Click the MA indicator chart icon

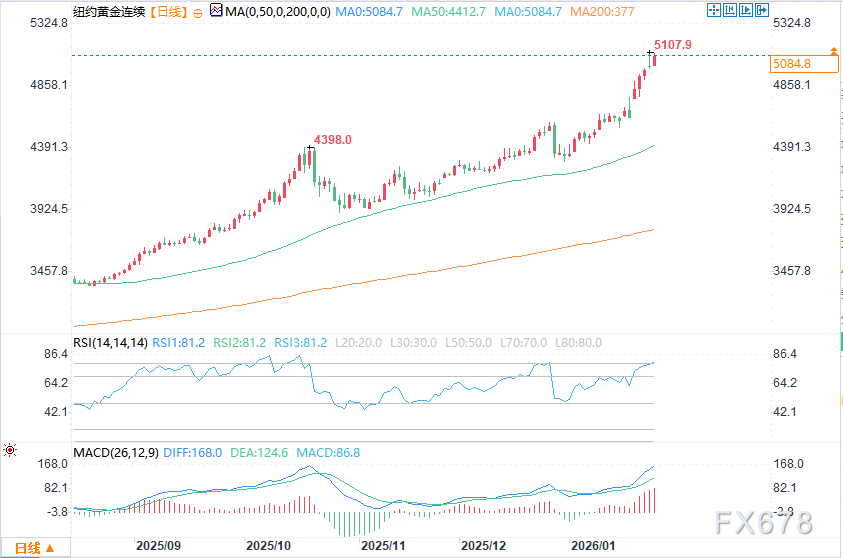(215, 12)
